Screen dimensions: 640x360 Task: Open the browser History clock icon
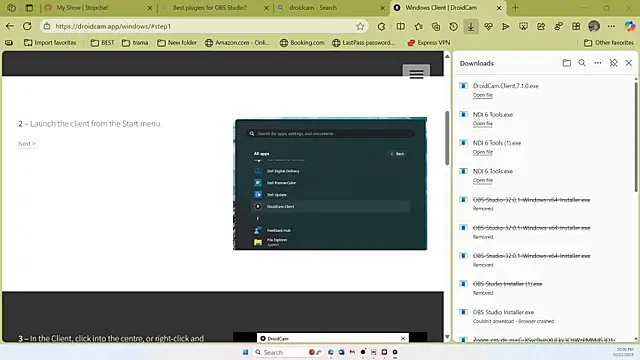(453, 26)
